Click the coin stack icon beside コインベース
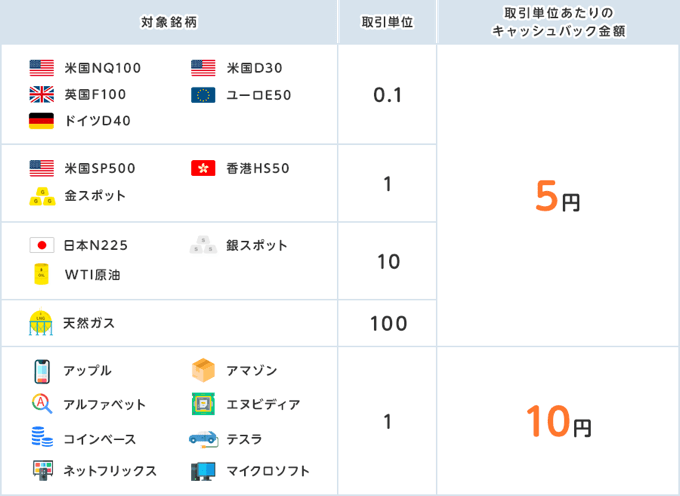 click(x=42, y=437)
